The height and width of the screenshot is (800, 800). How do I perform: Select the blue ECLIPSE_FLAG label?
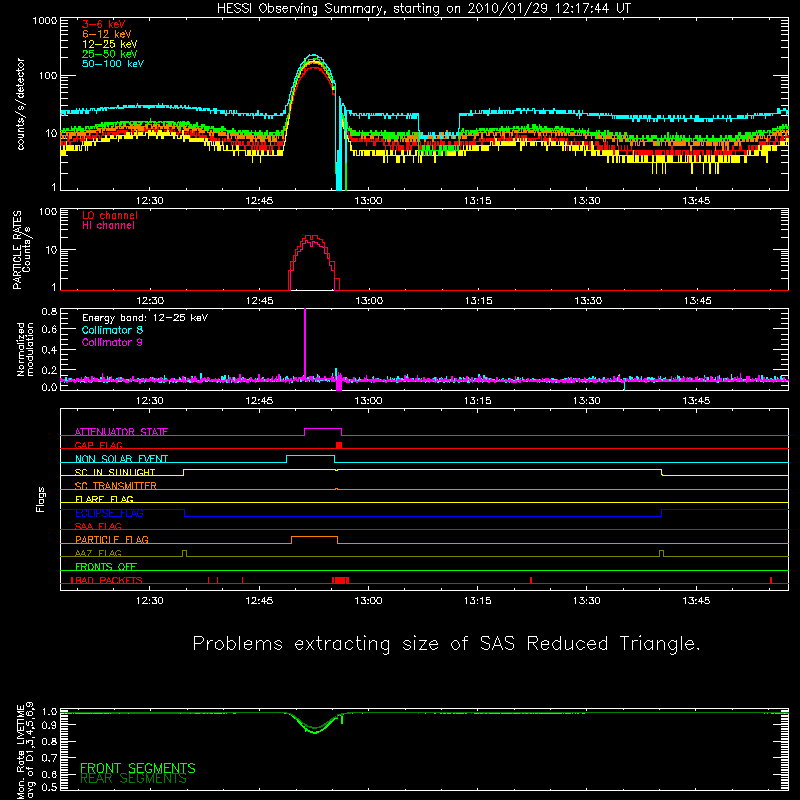point(109,513)
